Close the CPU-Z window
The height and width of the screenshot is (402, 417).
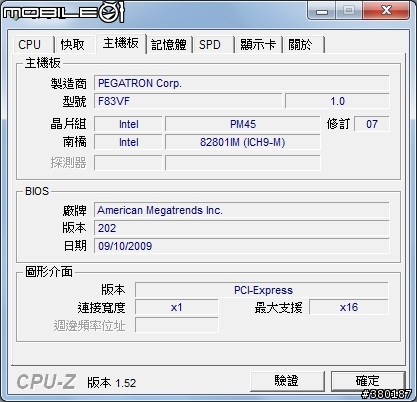pos(386,11)
